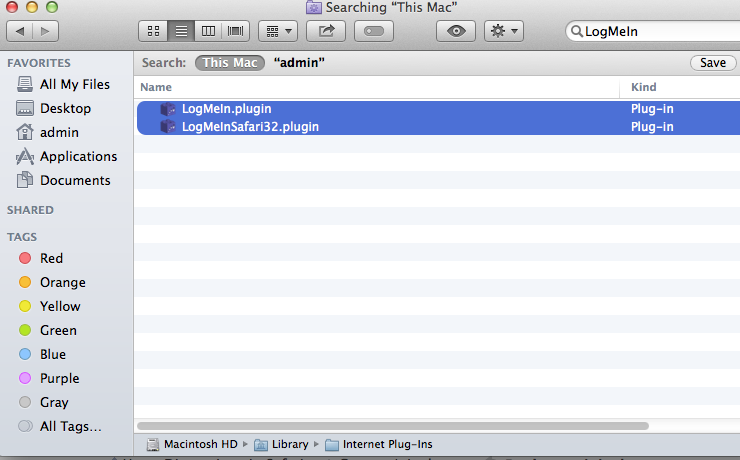Select the This Mac search scope

pos(230,63)
